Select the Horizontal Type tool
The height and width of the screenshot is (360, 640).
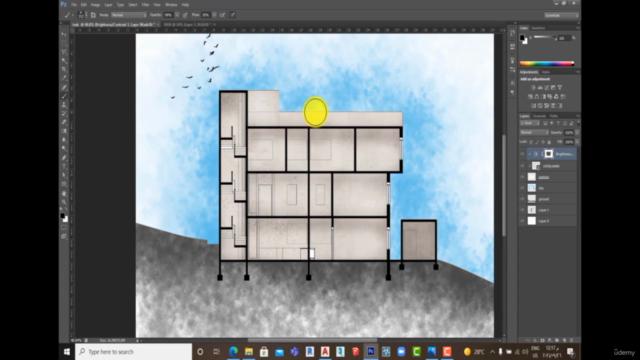click(x=64, y=167)
